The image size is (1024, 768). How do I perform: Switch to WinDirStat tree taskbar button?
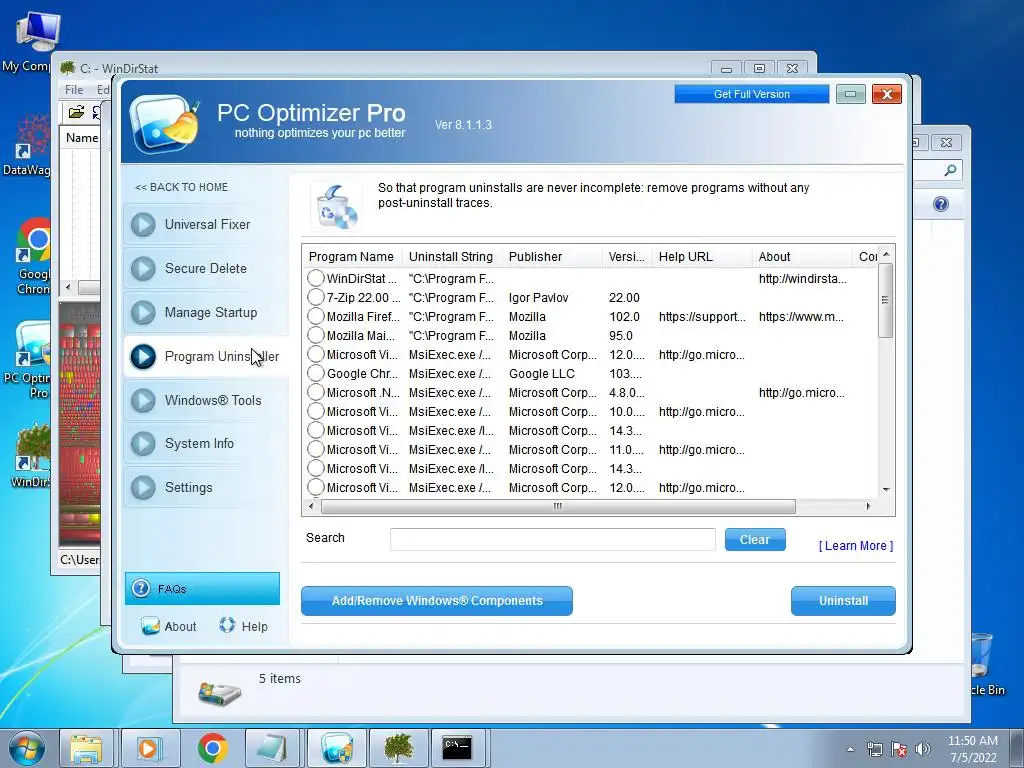tap(398, 748)
